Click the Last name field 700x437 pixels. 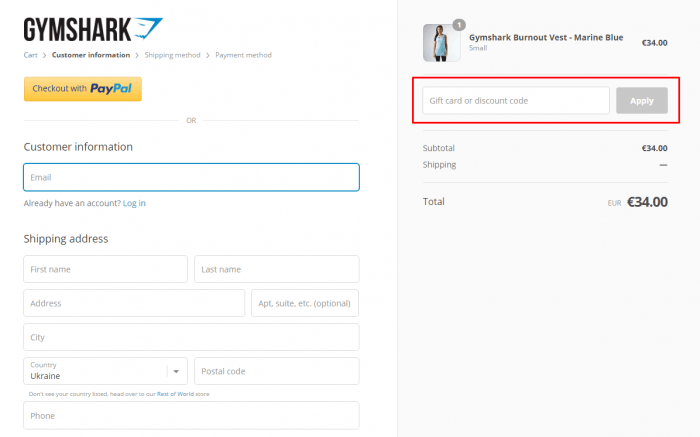pos(277,269)
